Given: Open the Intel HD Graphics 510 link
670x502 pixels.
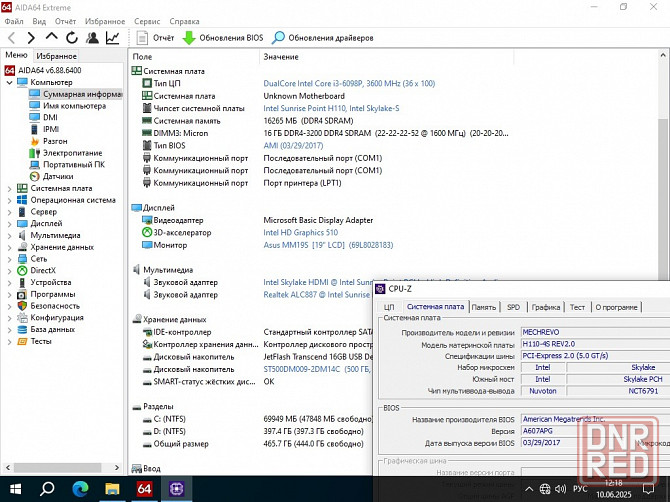Looking at the screenshot, I should click(x=300, y=232).
